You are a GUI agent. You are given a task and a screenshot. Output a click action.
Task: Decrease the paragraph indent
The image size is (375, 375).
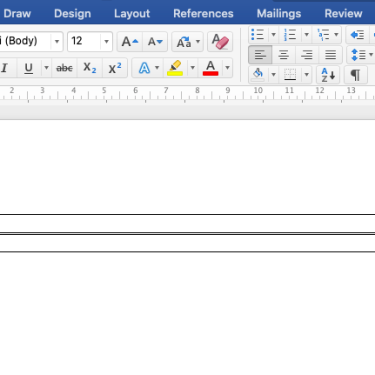click(357, 35)
